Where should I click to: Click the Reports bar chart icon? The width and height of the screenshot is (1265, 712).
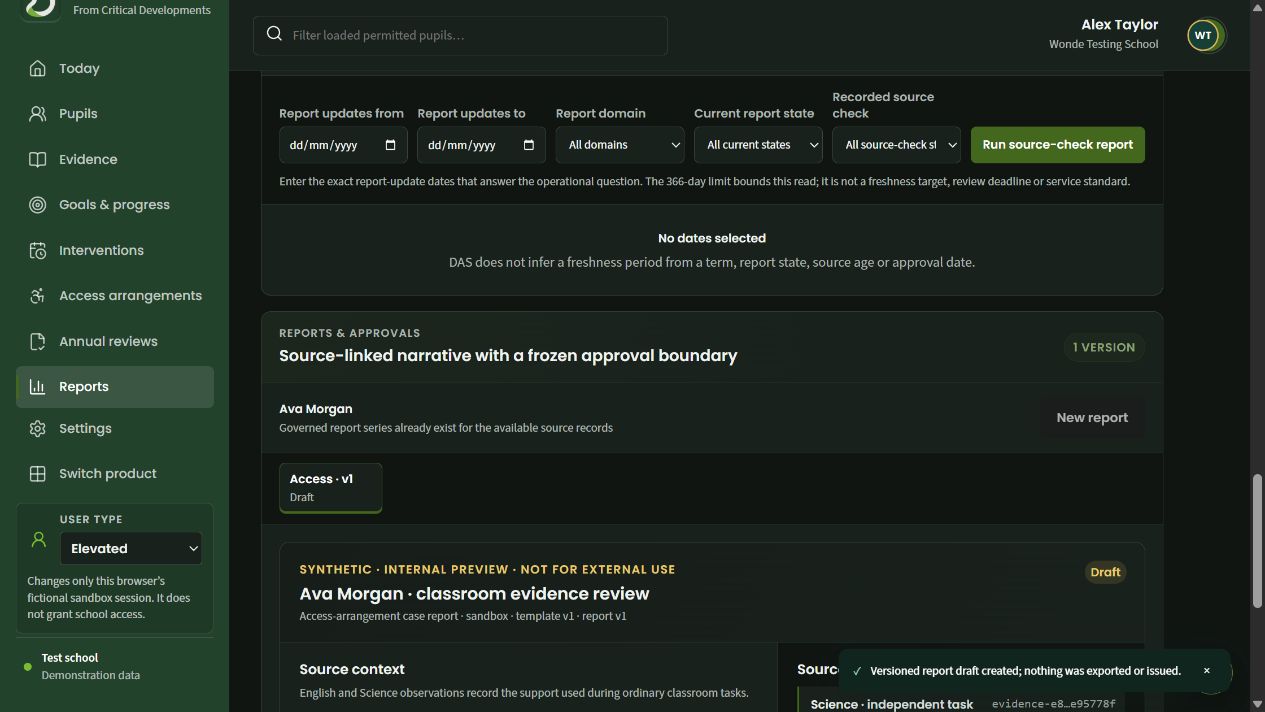coord(38,387)
